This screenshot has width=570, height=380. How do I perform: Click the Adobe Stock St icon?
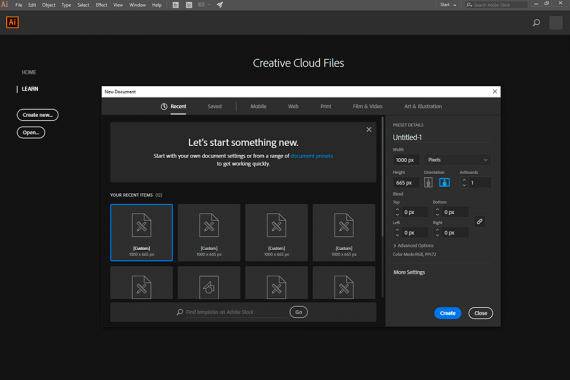point(189,5)
